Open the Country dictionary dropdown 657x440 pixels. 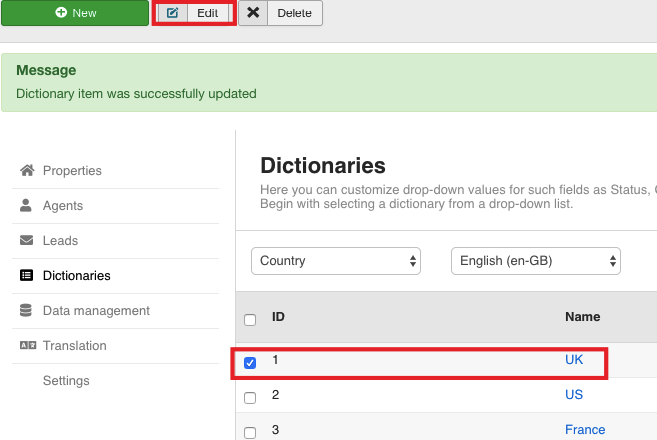coord(335,261)
